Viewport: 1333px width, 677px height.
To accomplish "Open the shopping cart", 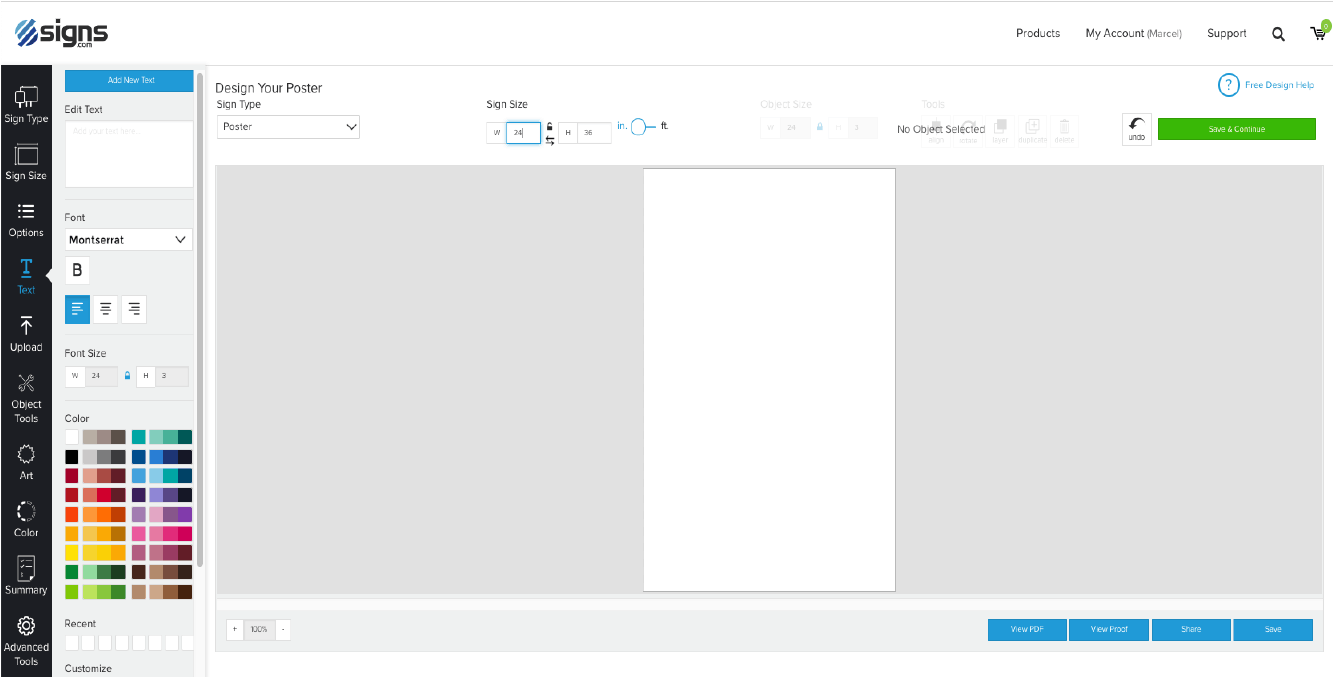I will click(x=1318, y=33).
